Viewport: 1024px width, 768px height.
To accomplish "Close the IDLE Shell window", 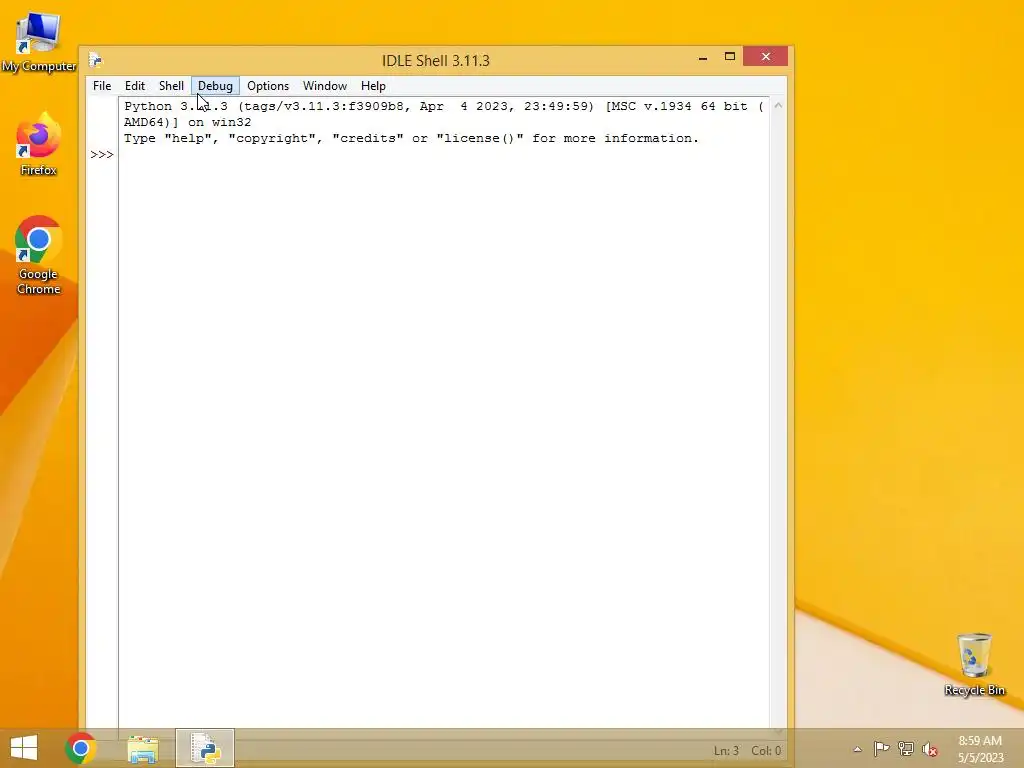I will pos(765,57).
